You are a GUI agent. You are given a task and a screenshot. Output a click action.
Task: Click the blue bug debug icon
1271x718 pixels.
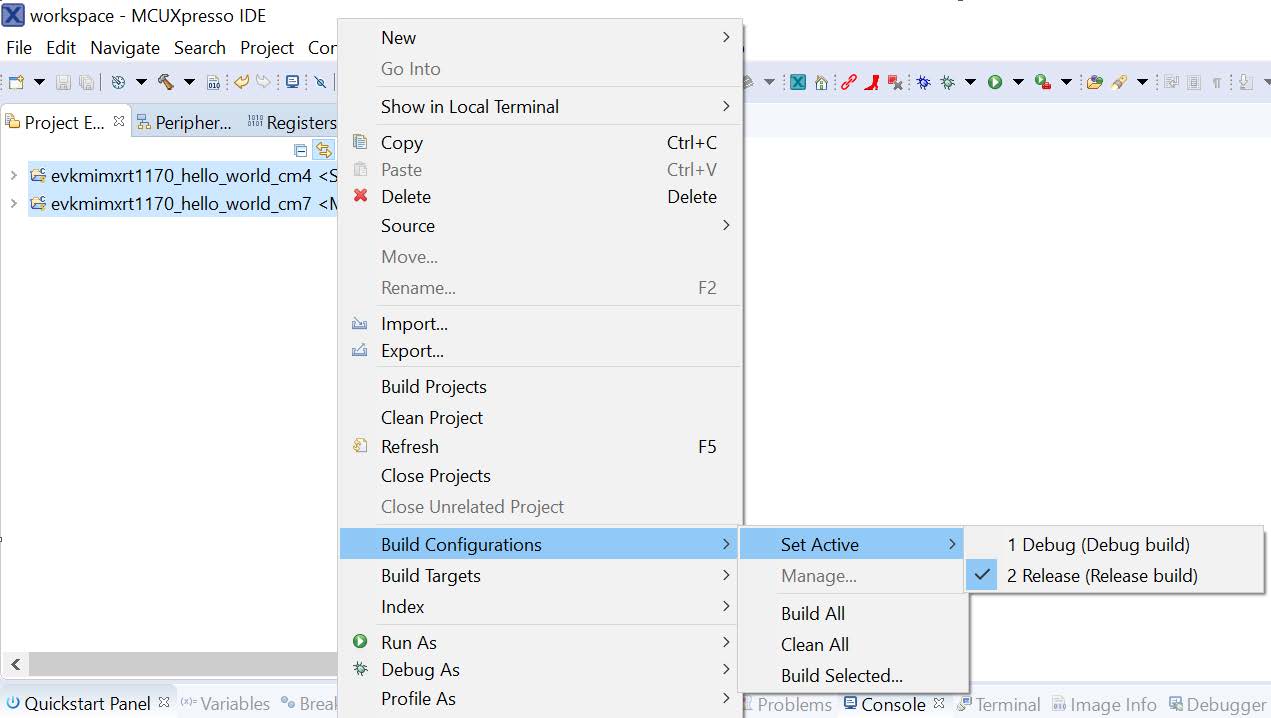922,82
